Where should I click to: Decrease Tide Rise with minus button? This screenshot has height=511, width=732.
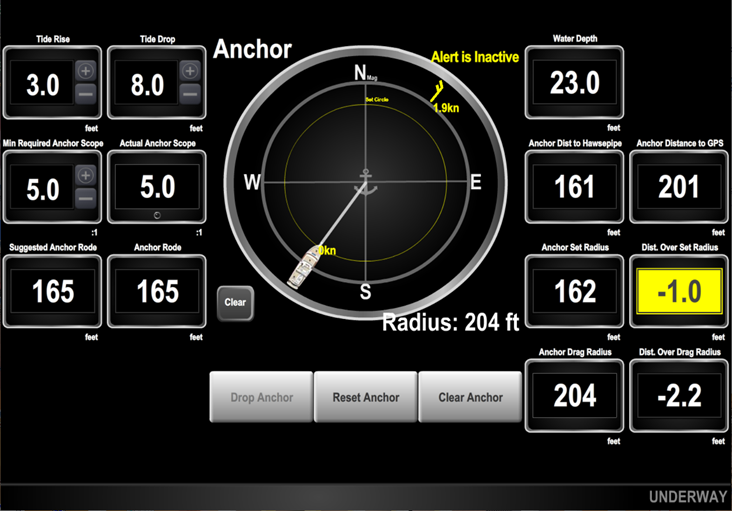[85, 95]
